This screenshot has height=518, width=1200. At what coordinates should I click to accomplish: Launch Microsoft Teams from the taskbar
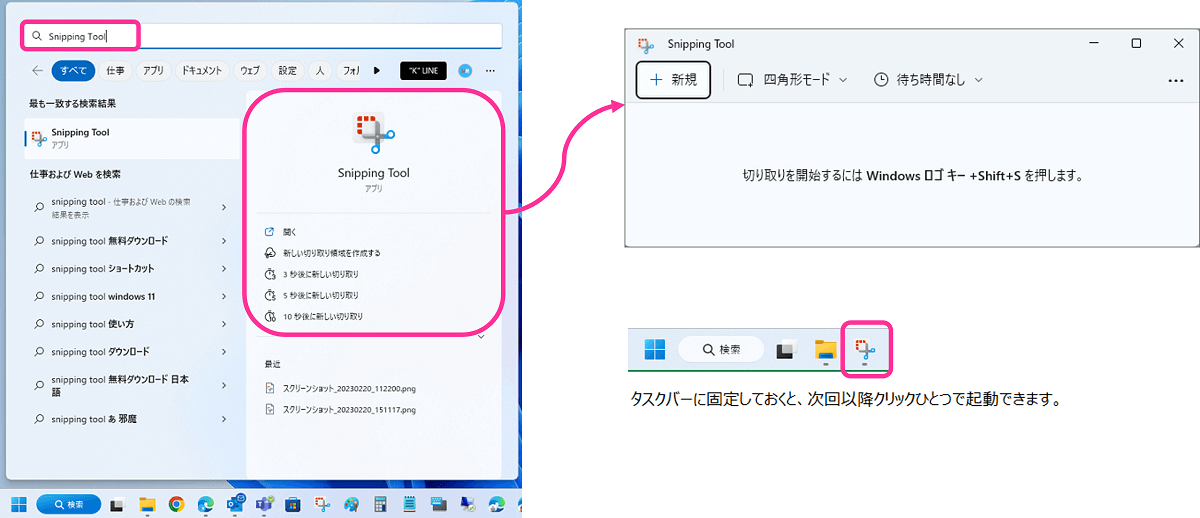pyautogui.click(x=264, y=504)
